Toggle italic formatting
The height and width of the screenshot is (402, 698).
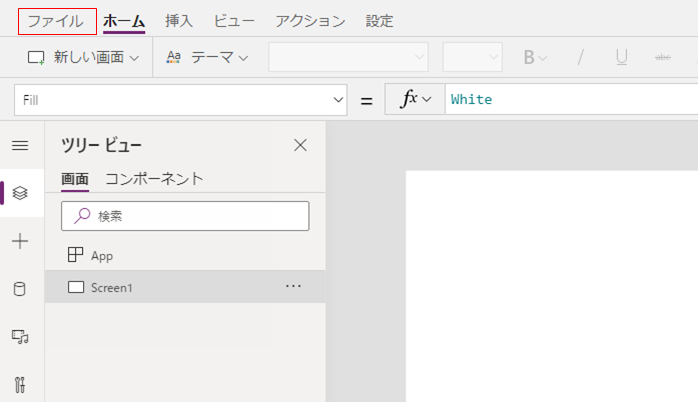coord(580,57)
